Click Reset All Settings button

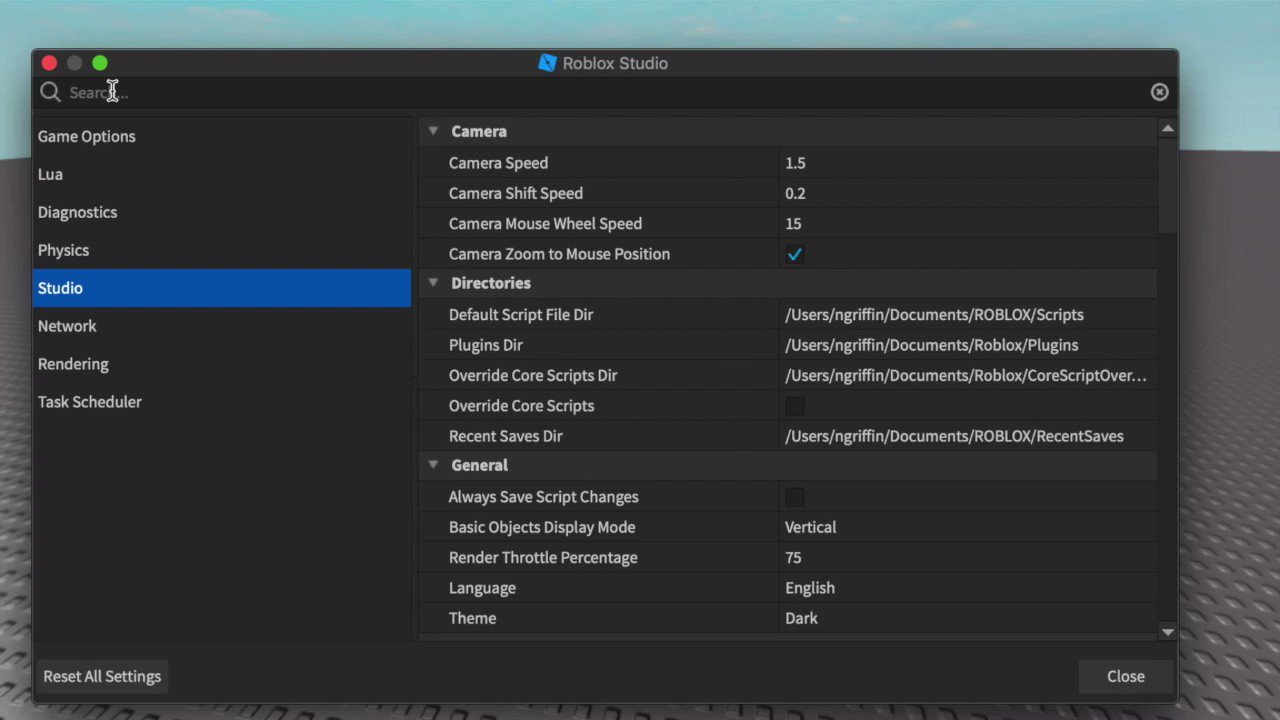pos(102,677)
